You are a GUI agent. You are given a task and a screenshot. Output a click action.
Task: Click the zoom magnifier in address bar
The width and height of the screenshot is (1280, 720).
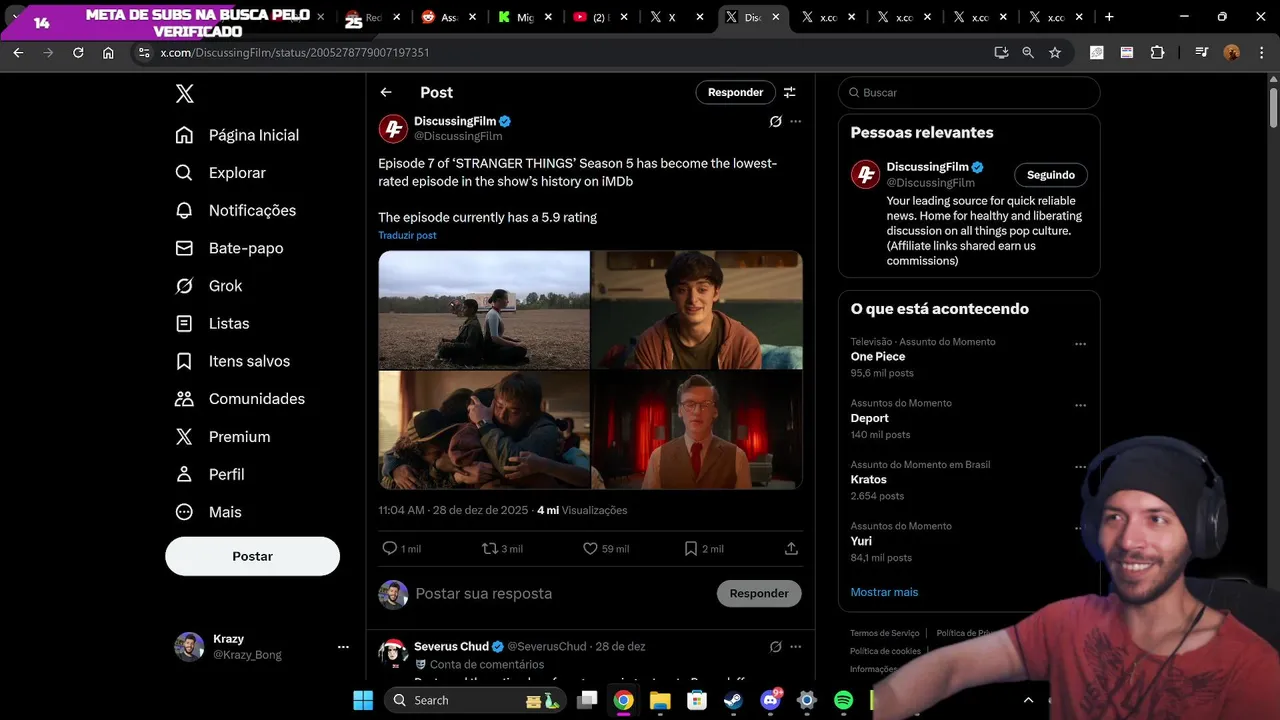(1028, 53)
